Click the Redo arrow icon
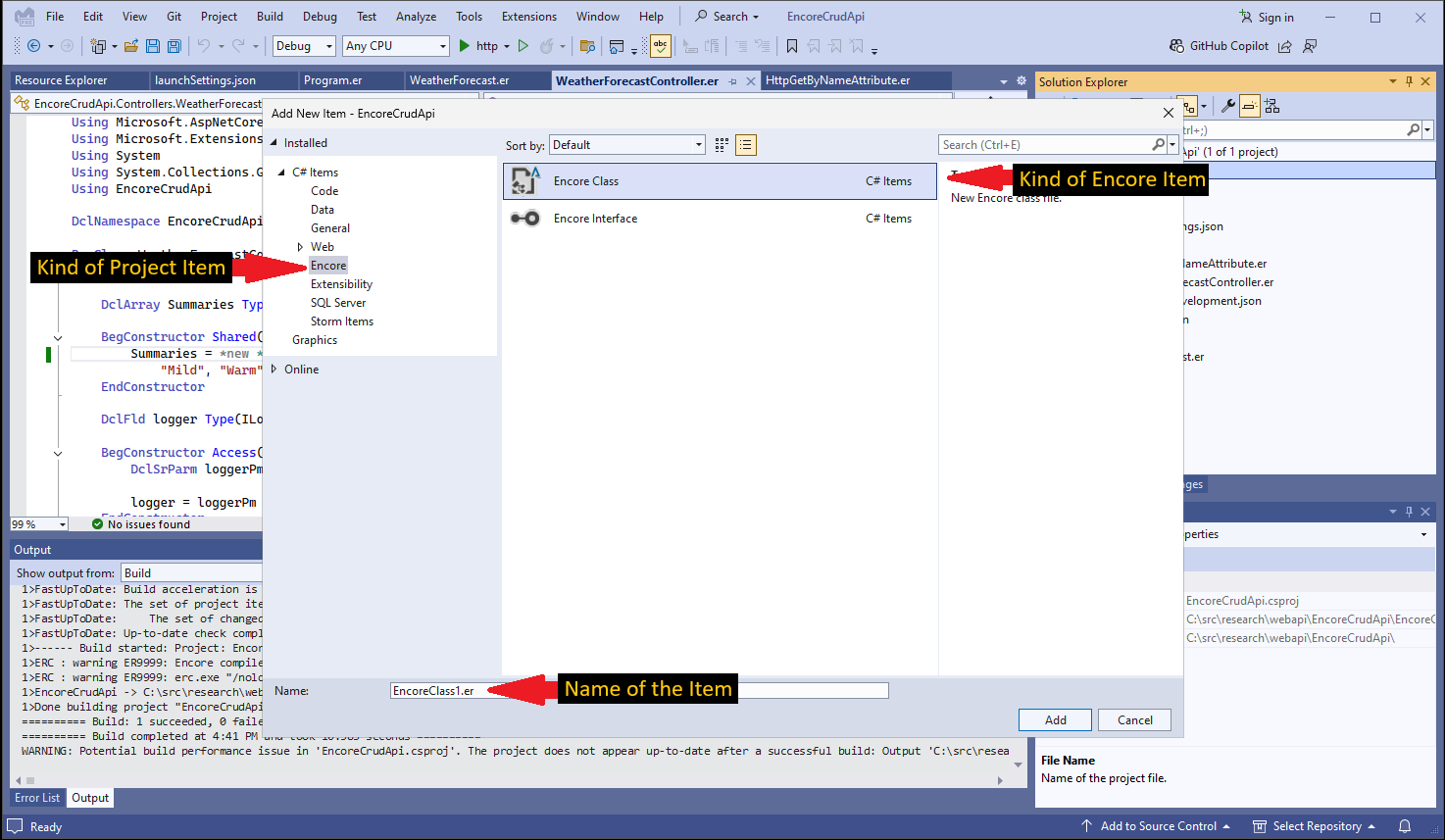Viewport: 1445px width, 840px height. 238,46
